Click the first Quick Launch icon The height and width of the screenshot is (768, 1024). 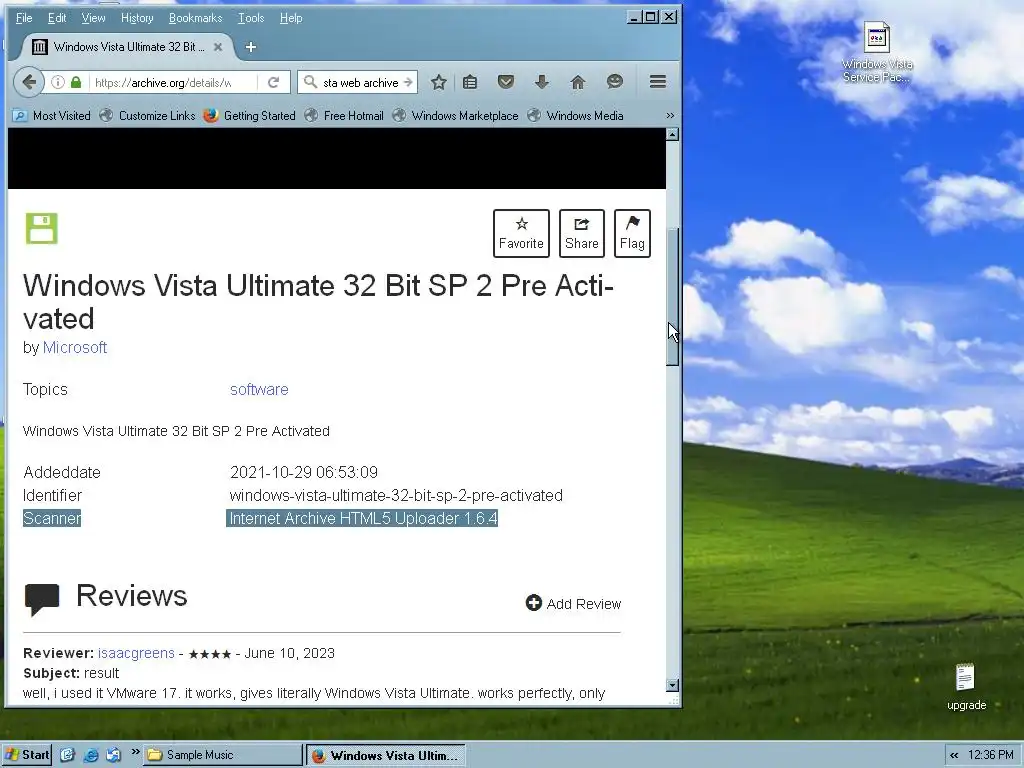tap(67, 755)
